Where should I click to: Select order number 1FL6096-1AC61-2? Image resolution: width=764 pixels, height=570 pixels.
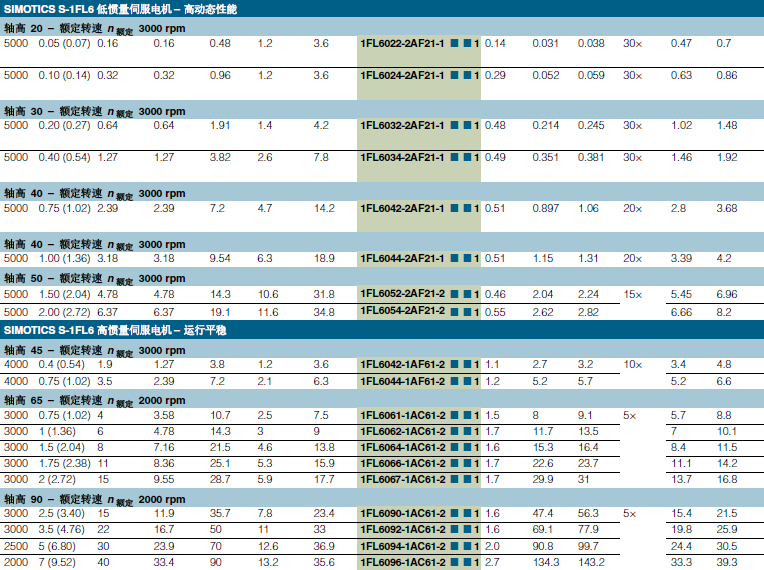[x=403, y=562]
